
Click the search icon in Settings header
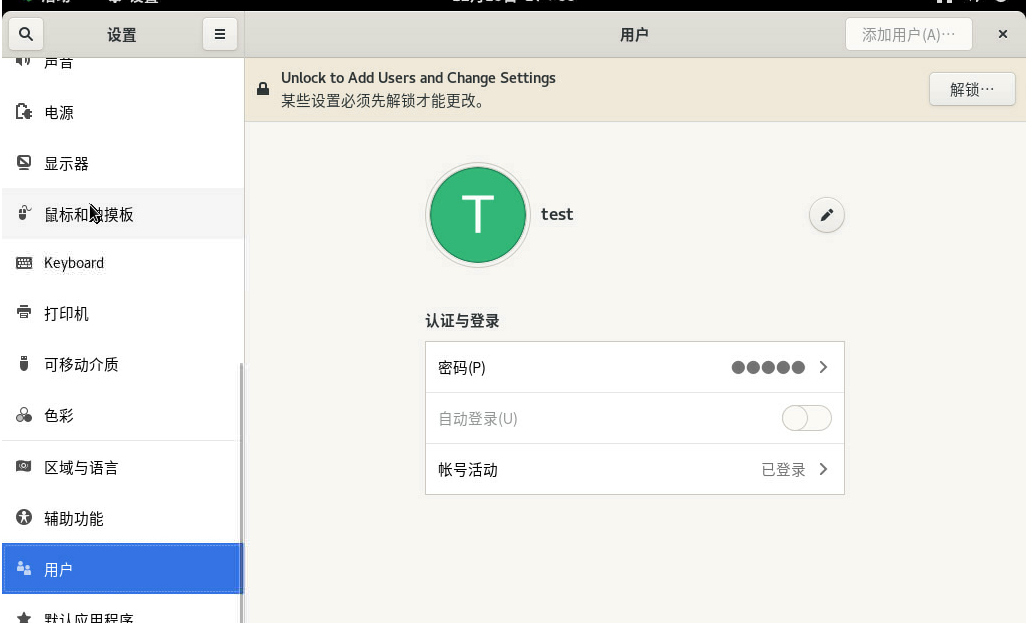coord(26,34)
